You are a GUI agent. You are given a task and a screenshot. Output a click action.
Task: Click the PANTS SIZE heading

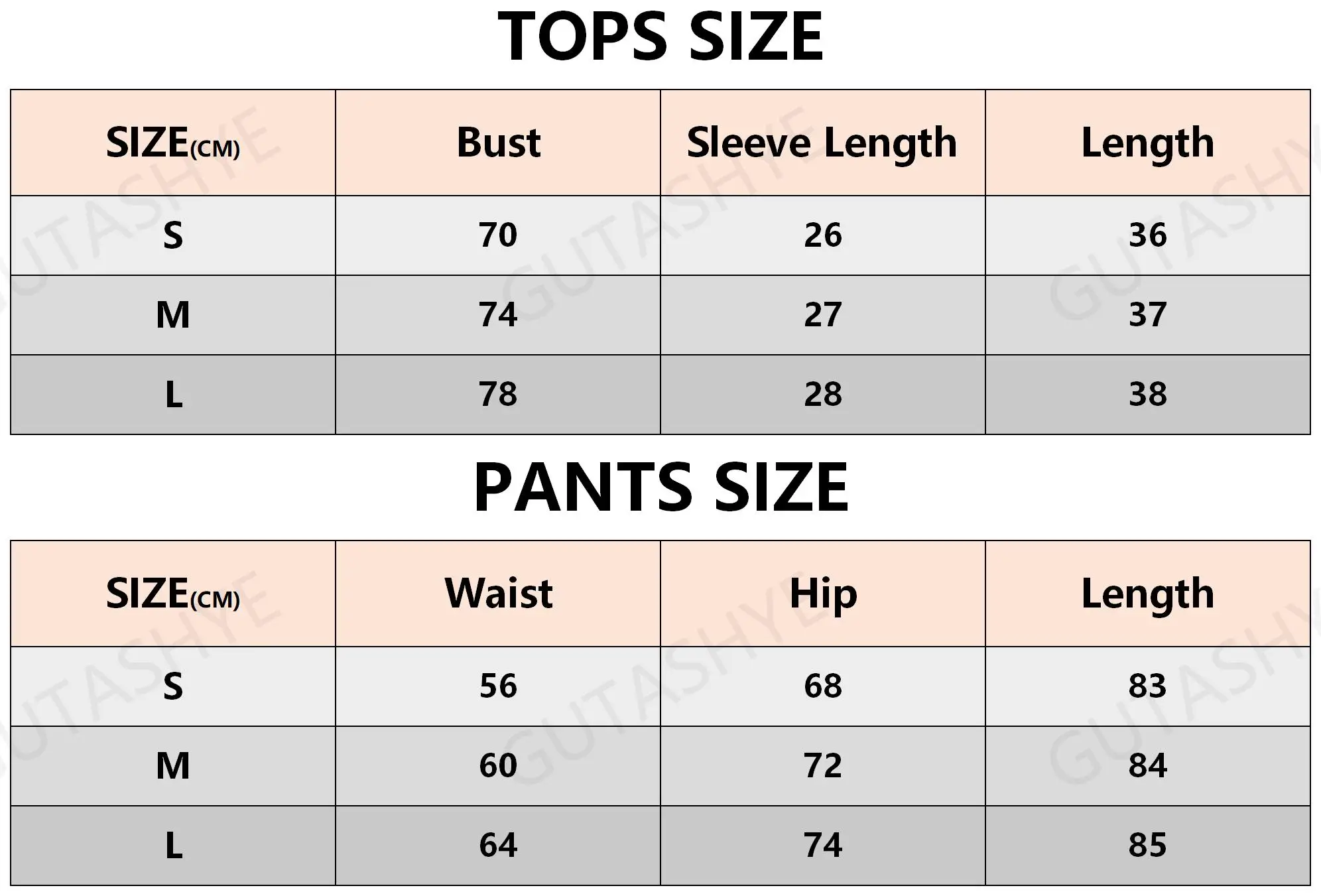click(660, 487)
